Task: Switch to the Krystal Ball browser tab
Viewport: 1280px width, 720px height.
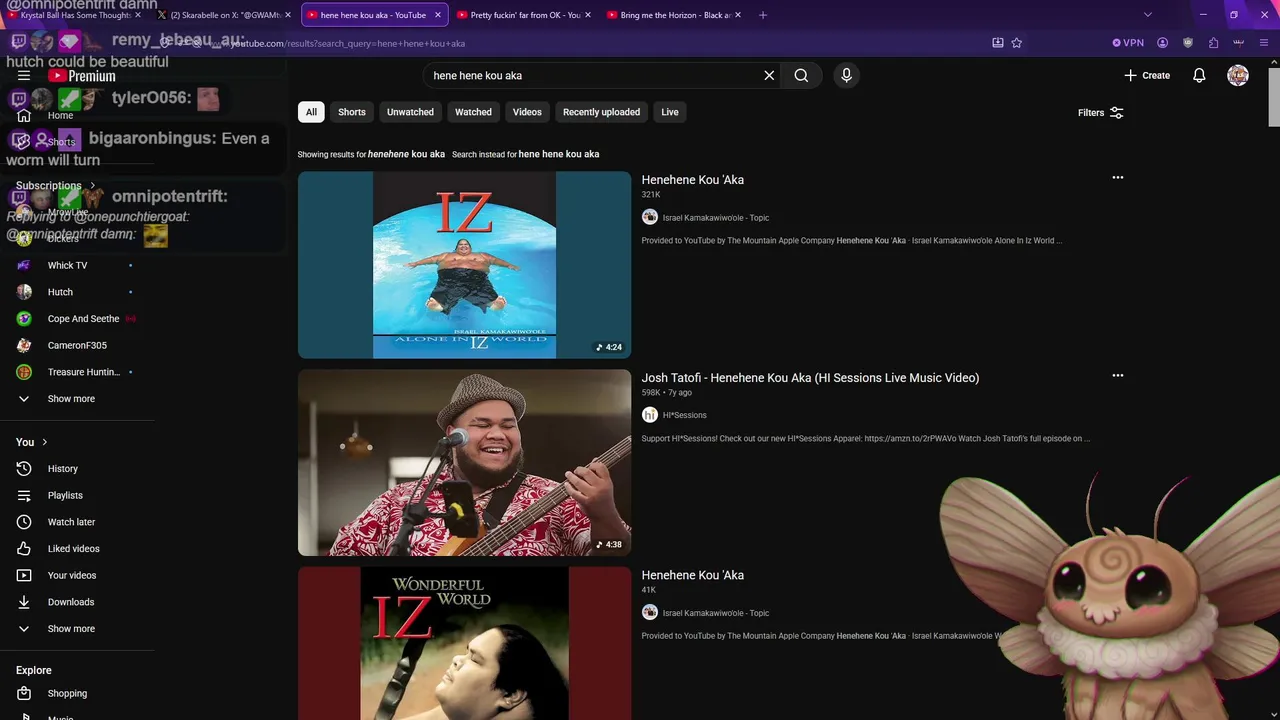Action: pyautogui.click(x=75, y=15)
